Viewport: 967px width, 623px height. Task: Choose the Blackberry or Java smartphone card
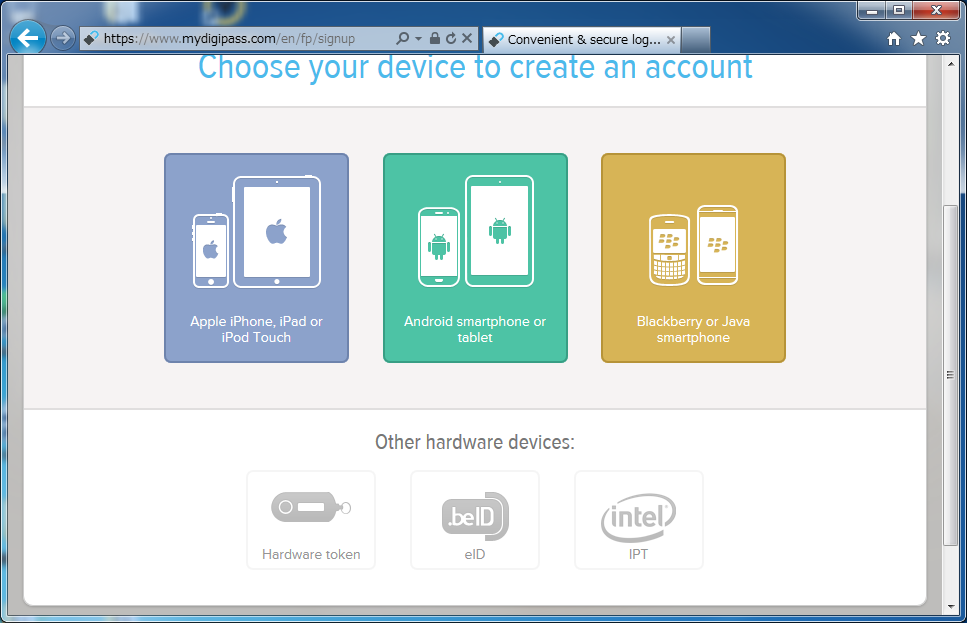[x=693, y=258]
